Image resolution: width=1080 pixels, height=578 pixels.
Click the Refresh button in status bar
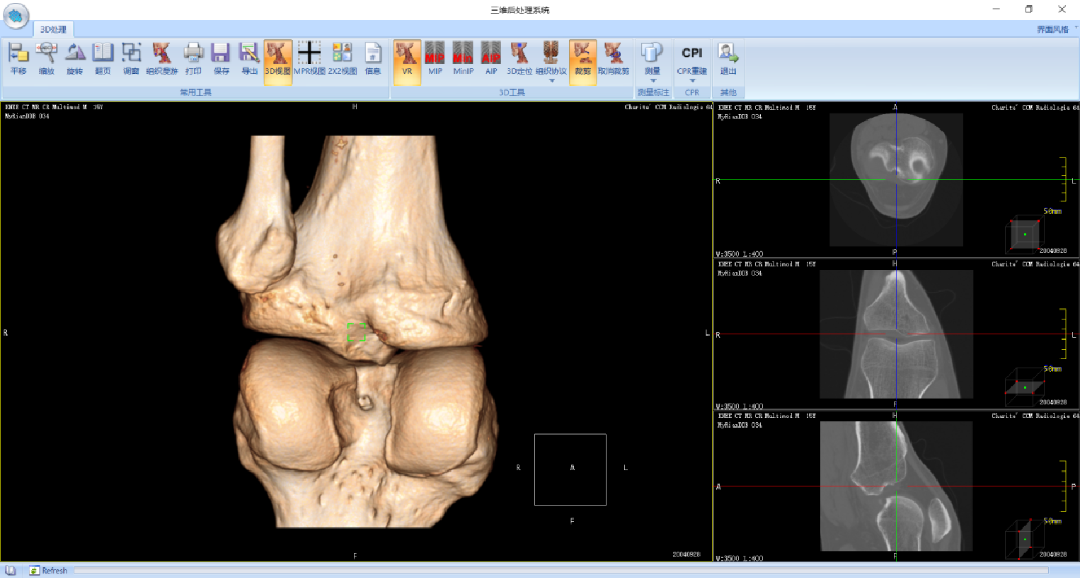tap(48, 570)
